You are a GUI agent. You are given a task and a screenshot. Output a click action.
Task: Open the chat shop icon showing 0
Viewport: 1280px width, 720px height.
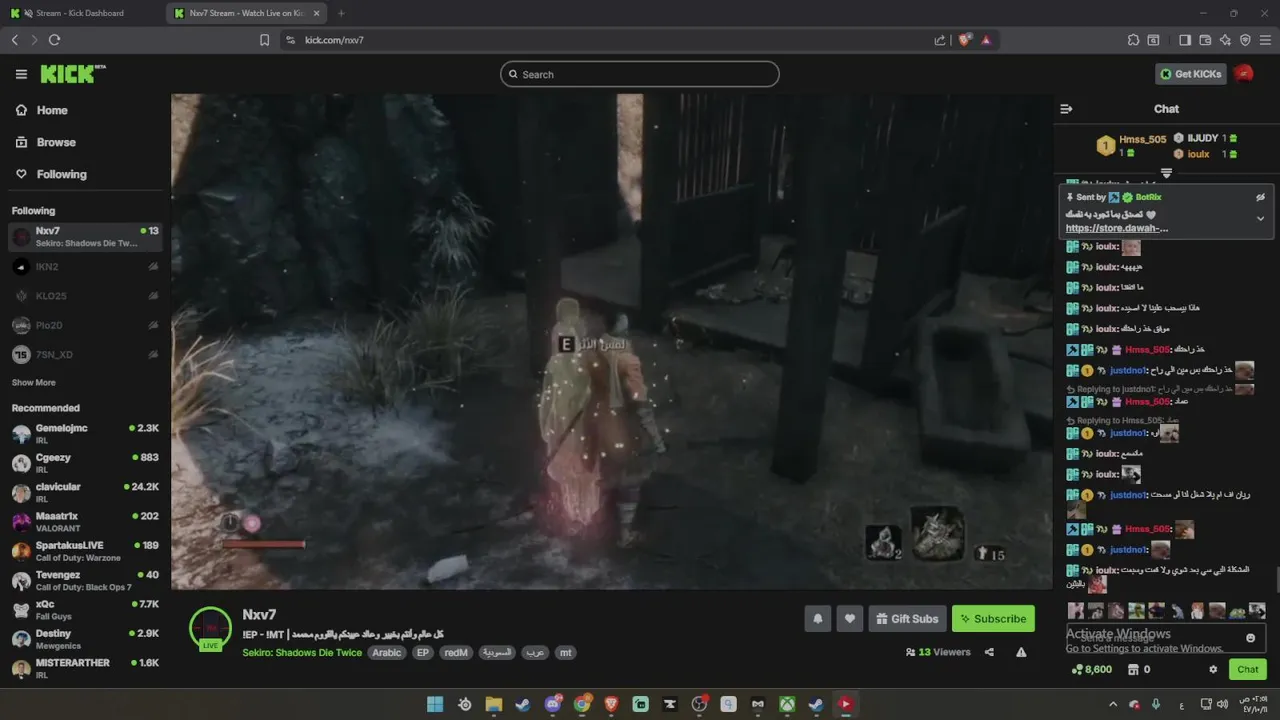point(1133,670)
